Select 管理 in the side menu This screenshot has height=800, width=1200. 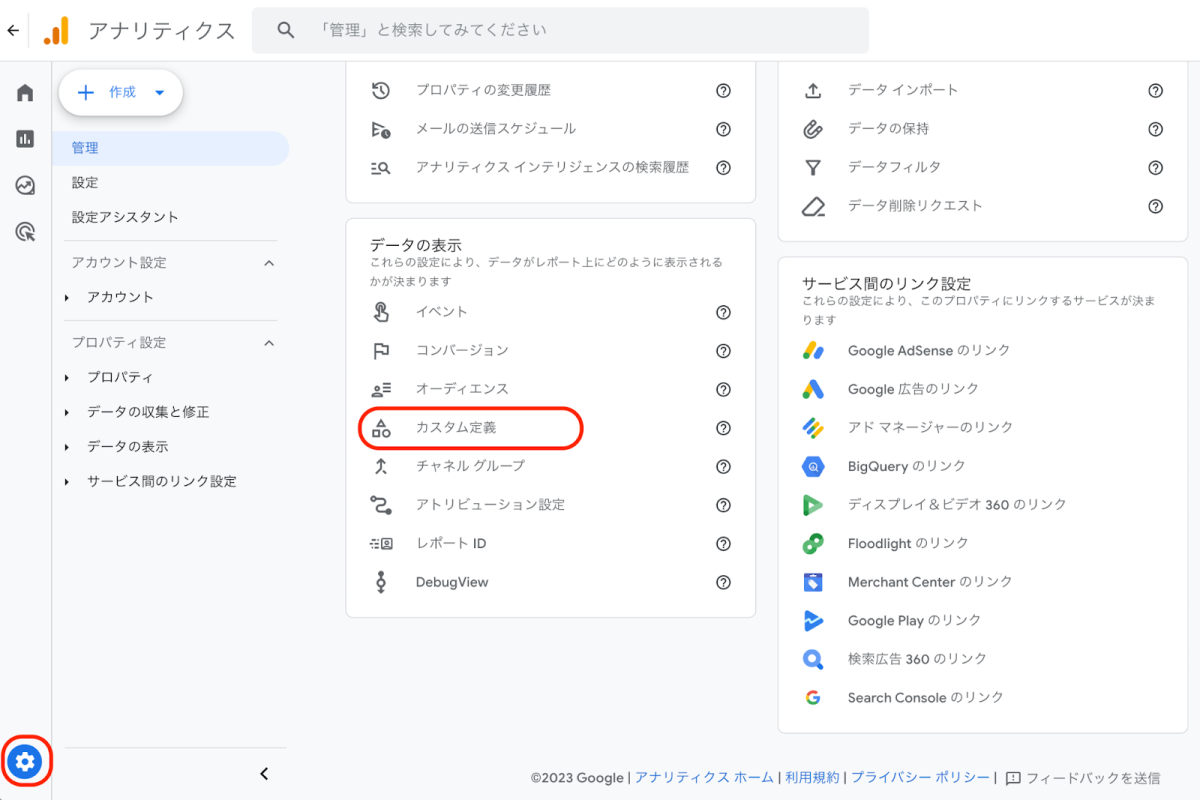pyautogui.click(x=171, y=148)
